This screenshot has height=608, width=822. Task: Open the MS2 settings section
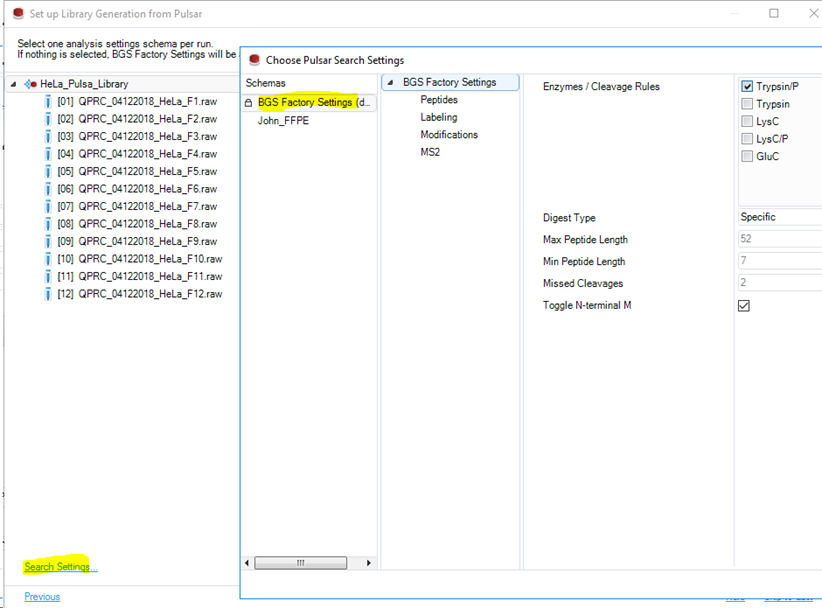point(430,152)
